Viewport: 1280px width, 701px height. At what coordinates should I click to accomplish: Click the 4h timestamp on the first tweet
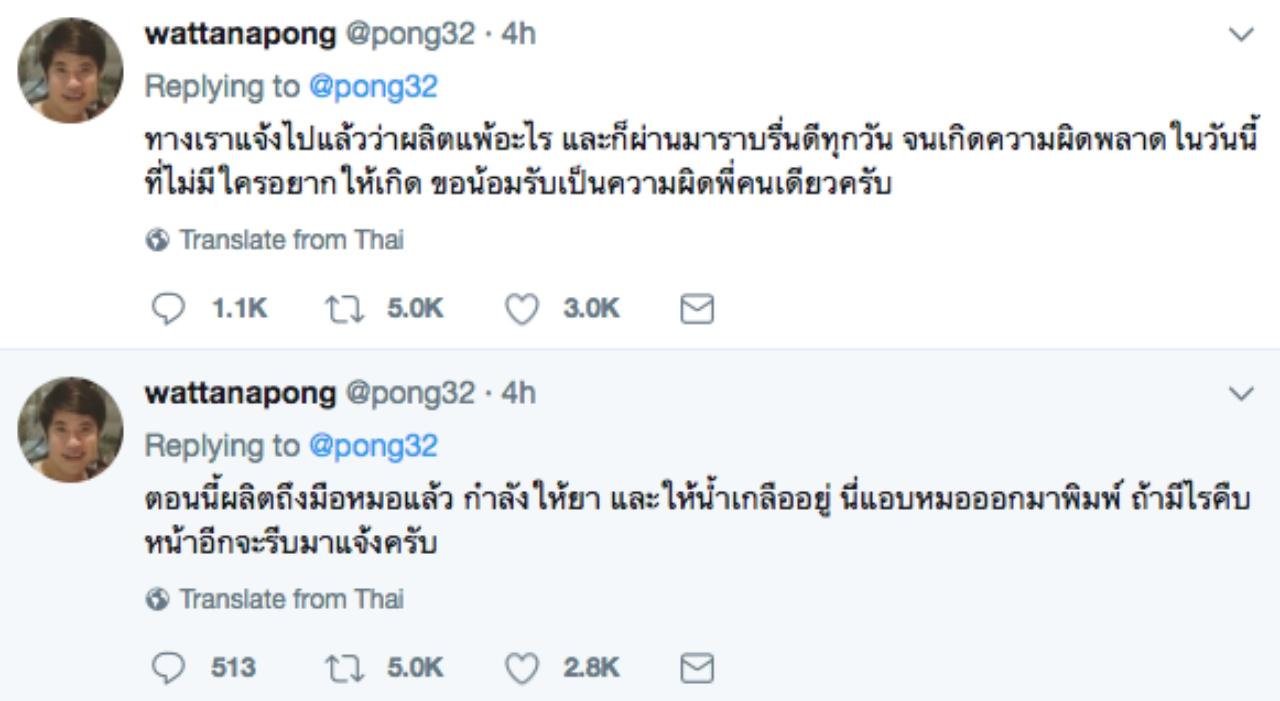point(519,34)
